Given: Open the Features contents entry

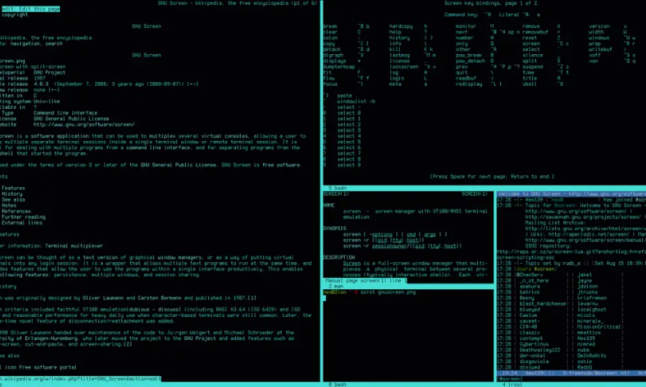Looking at the screenshot, I should click(x=13, y=188).
